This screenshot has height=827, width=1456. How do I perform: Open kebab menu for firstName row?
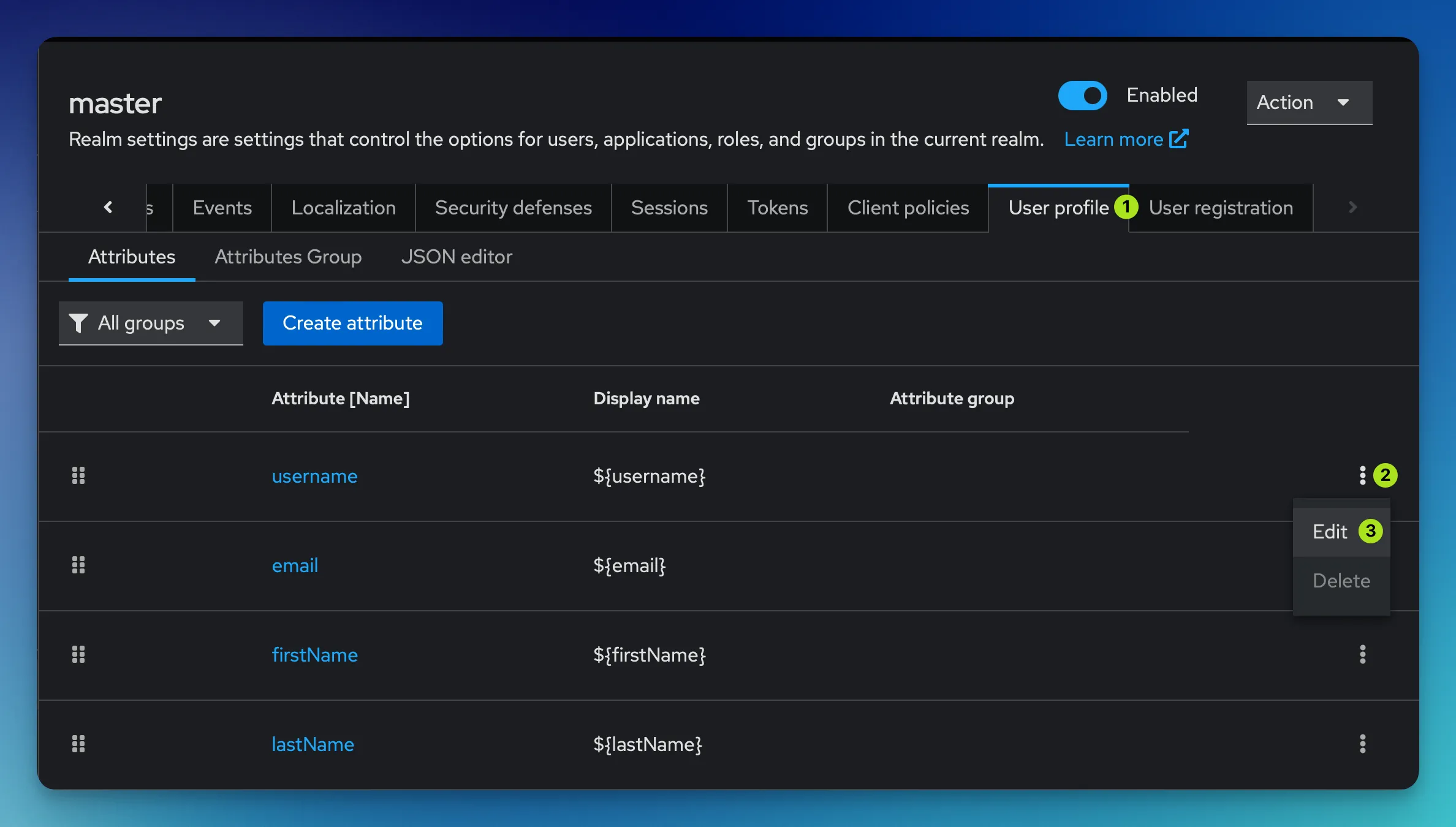click(1362, 654)
